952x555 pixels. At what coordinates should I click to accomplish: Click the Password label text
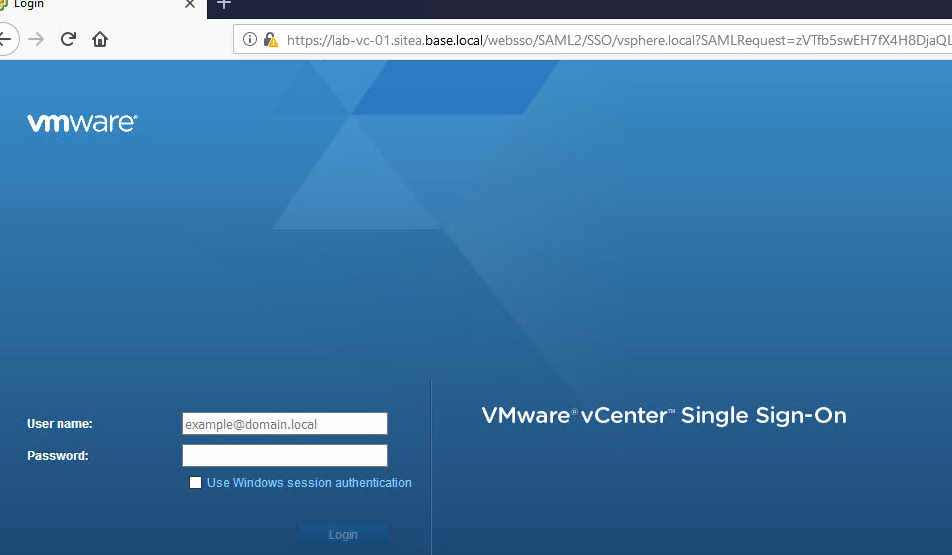[58, 456]
